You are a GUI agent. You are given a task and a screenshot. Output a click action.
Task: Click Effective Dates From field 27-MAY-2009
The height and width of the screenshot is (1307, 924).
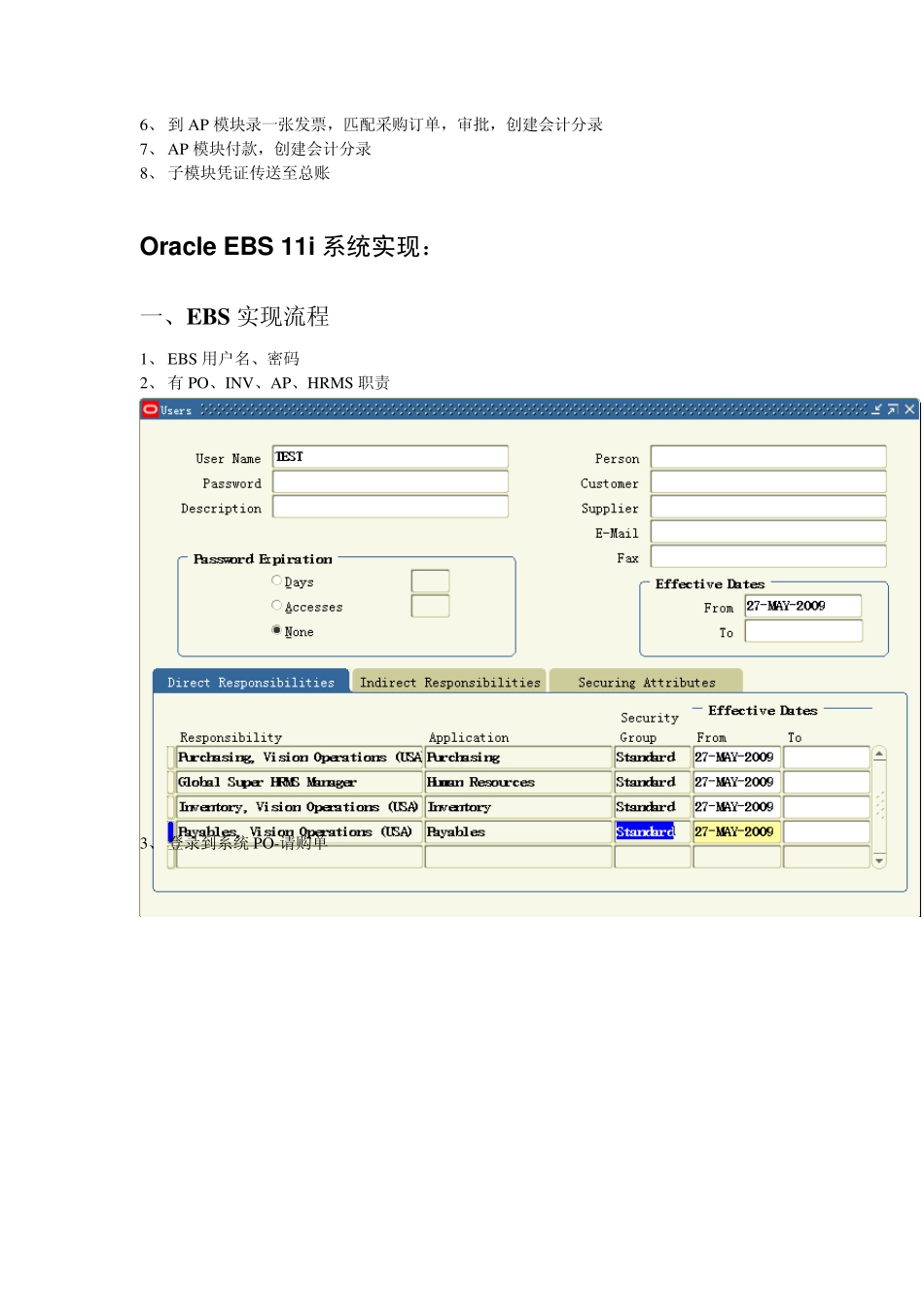pyautogui.click(x=803, y=606)
